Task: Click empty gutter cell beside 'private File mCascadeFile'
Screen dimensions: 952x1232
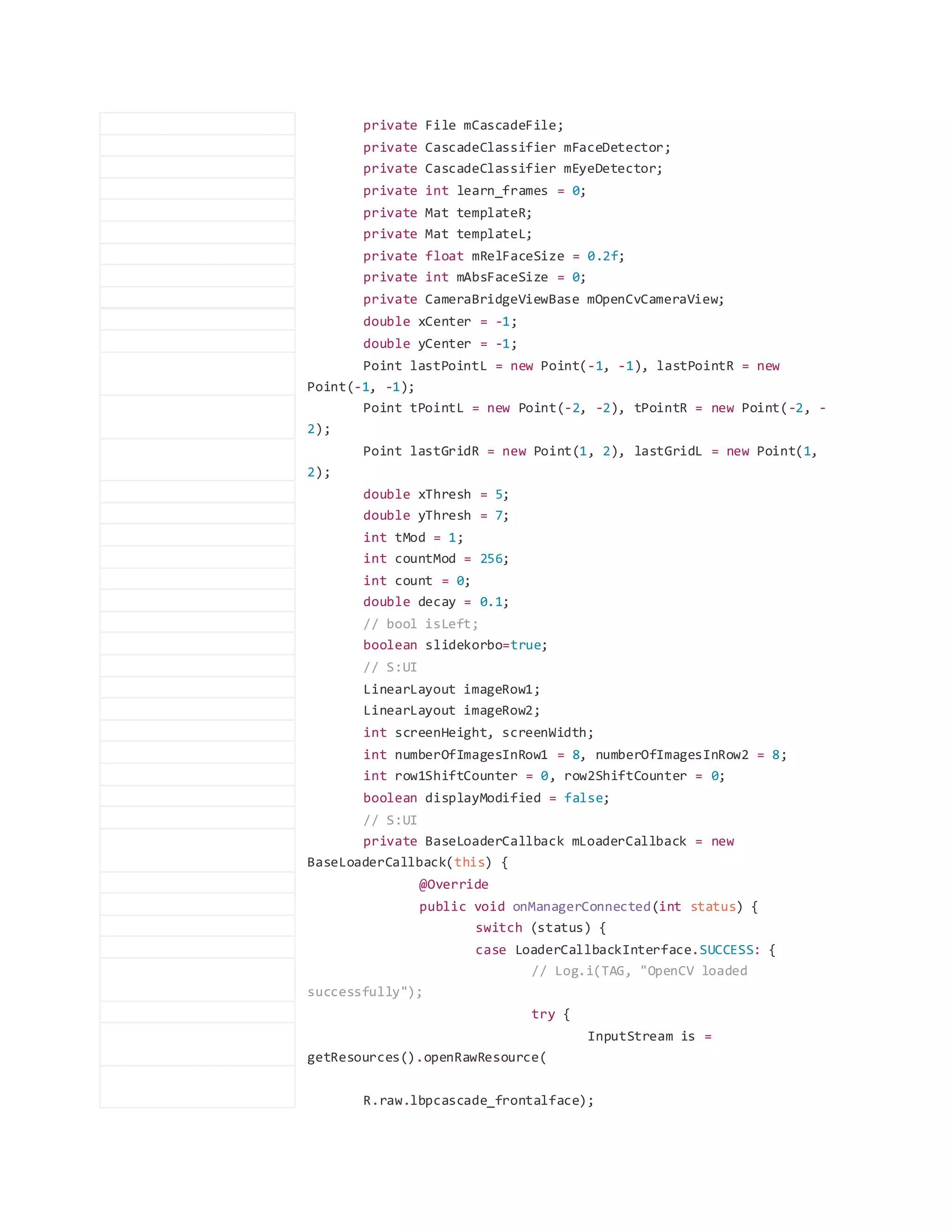Action: point(198,124)
